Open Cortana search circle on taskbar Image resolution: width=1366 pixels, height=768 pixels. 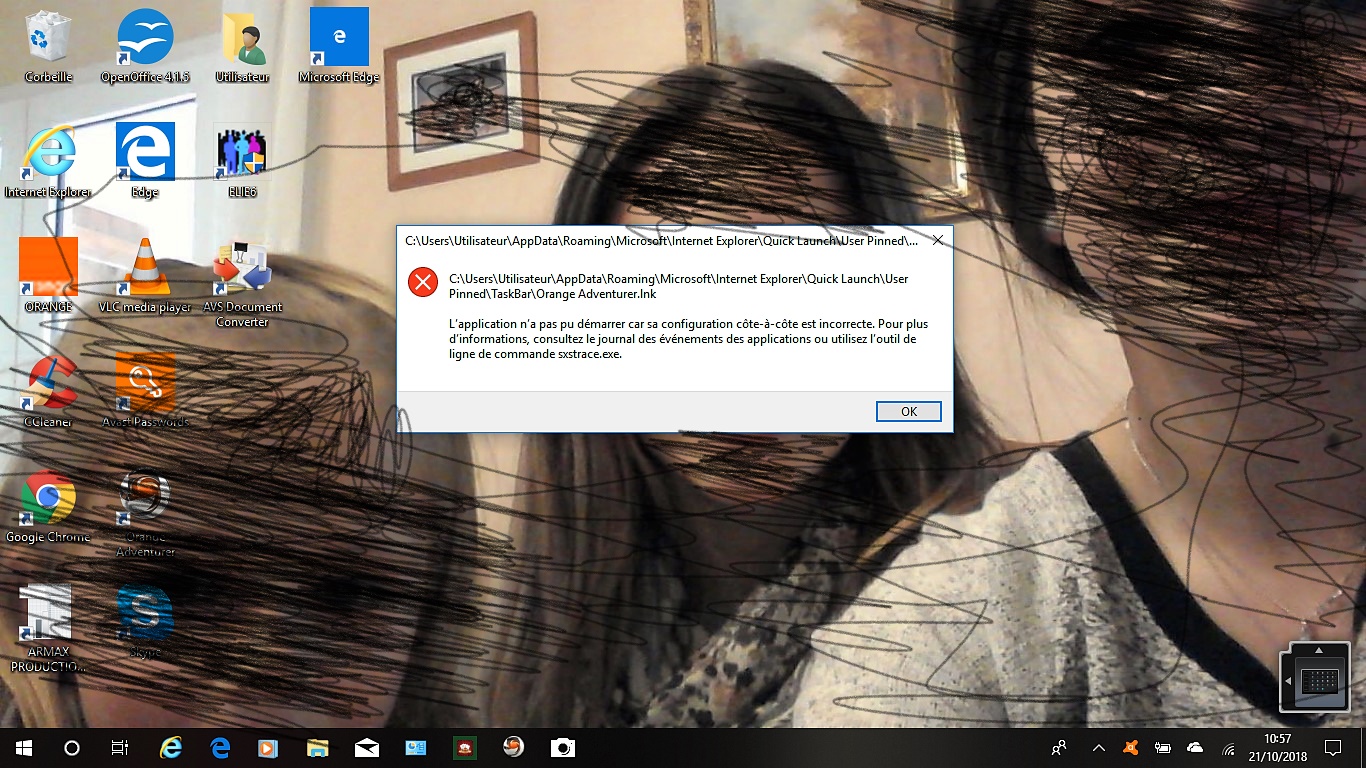coord(72,748)
